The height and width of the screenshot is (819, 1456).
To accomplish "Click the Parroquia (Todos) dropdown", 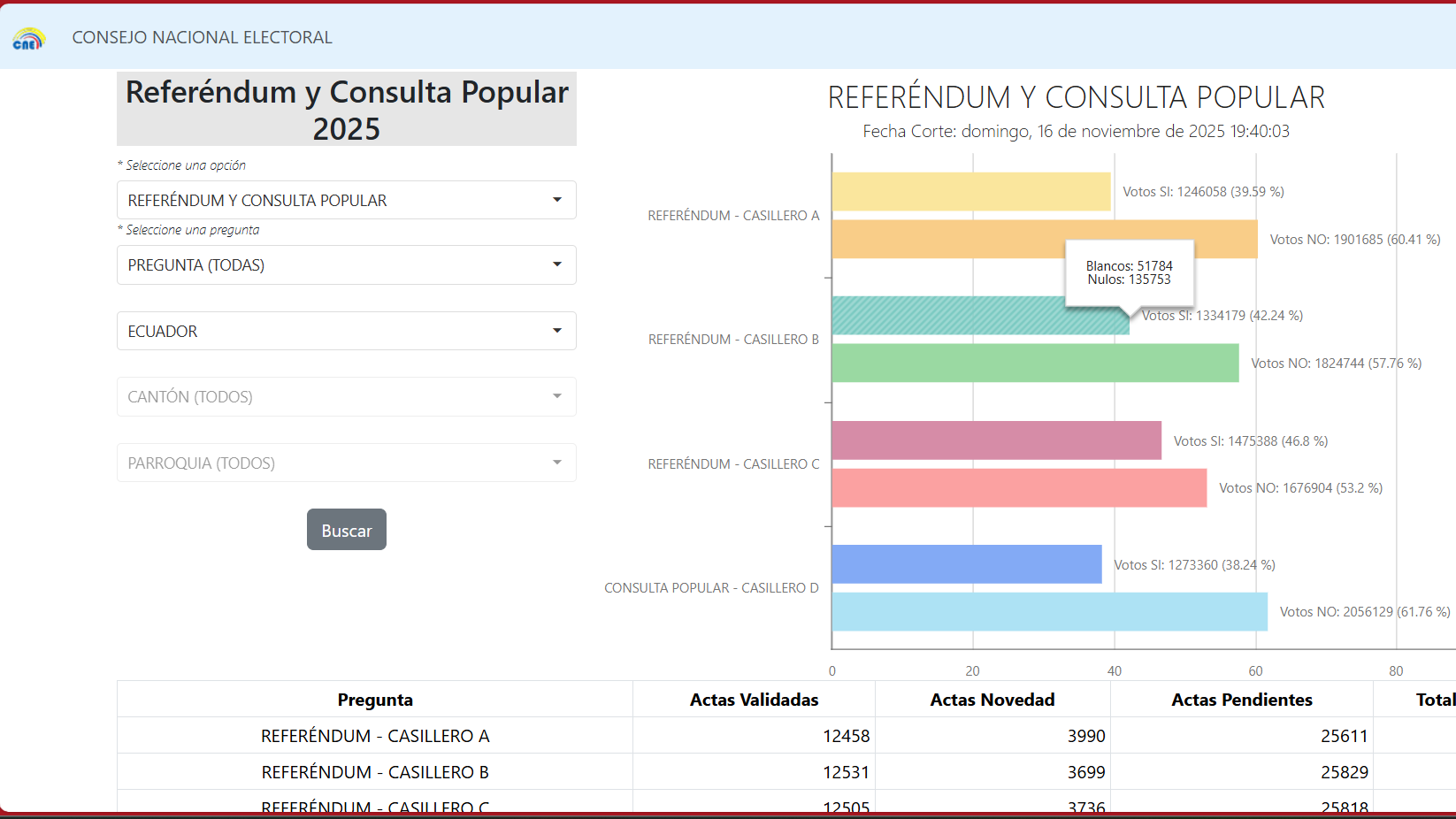I will [346, 463].
